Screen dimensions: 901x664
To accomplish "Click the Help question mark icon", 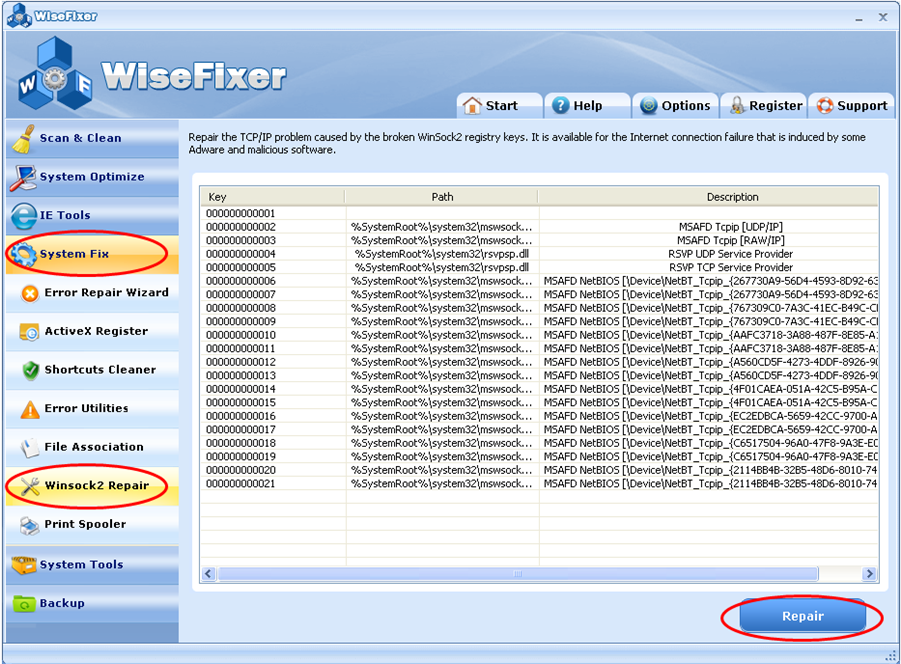I will [x=560, y=106].
